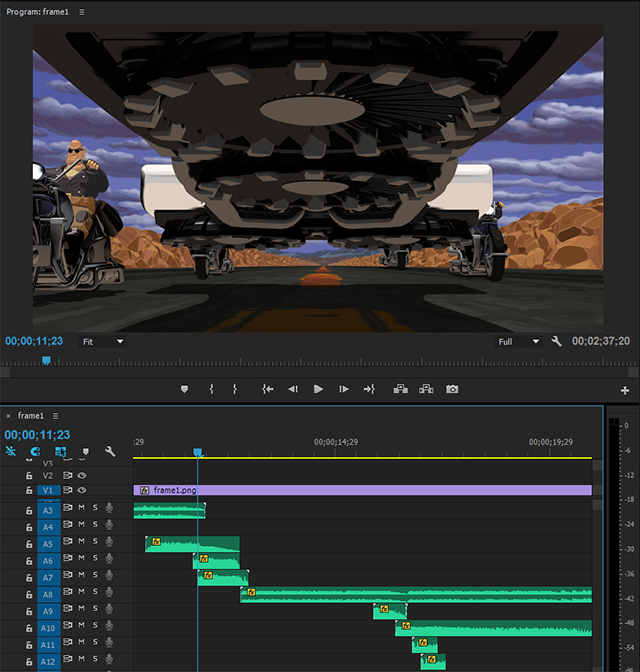The width and height of the screenshot is (640, 672).
Task: Click the timeline timecode 00;00;11;23
Action: tap(37, 435)
